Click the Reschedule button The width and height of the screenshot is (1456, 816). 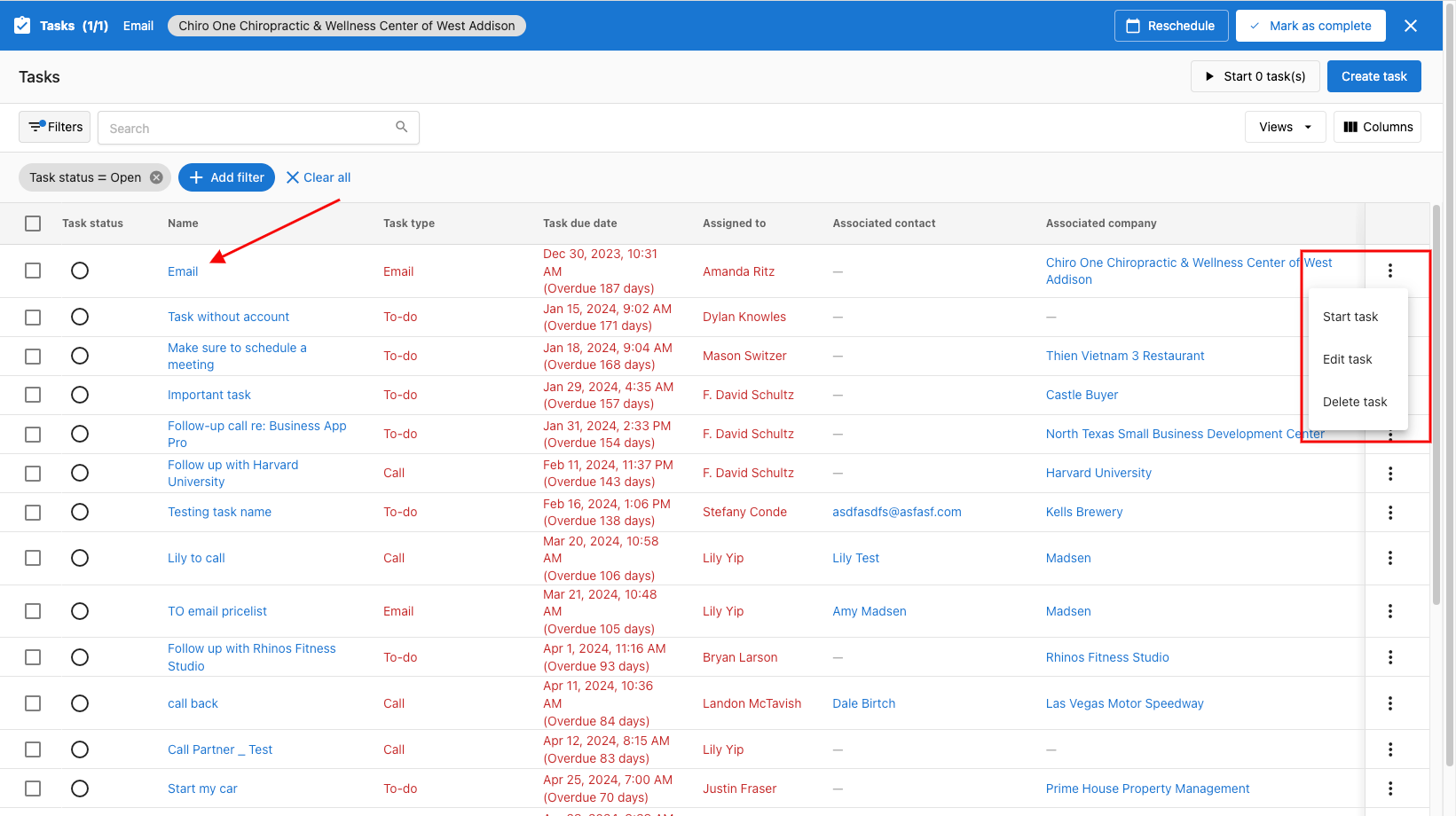click(x=1171, y=26)
